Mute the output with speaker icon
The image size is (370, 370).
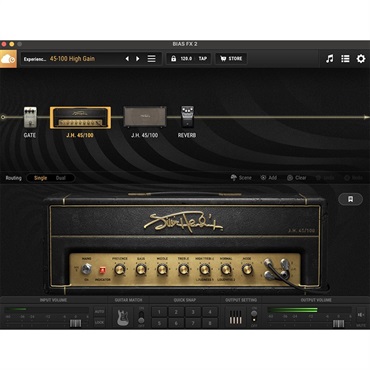[361, 315]
